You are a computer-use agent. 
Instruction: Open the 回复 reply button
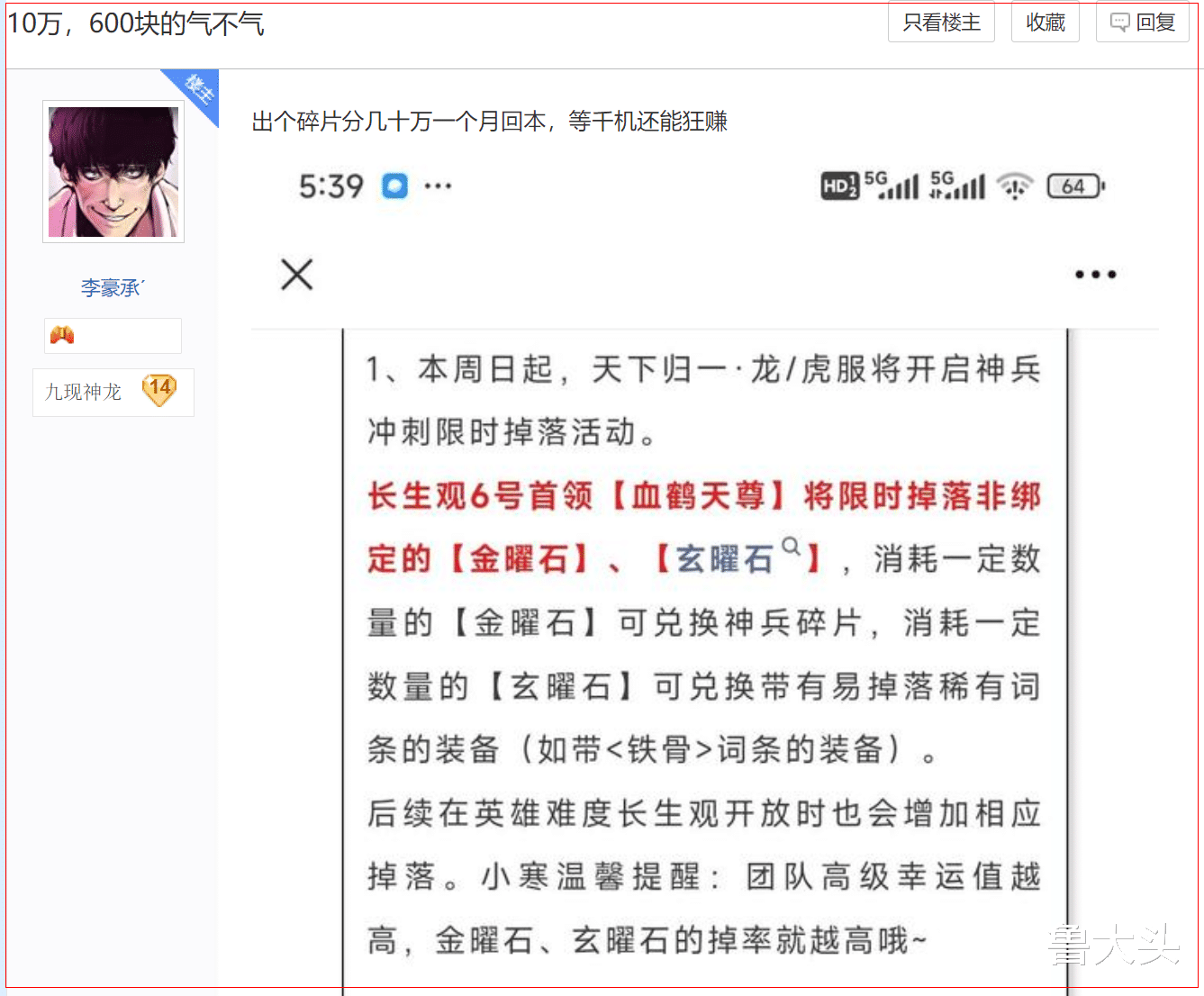(1143, 23)
